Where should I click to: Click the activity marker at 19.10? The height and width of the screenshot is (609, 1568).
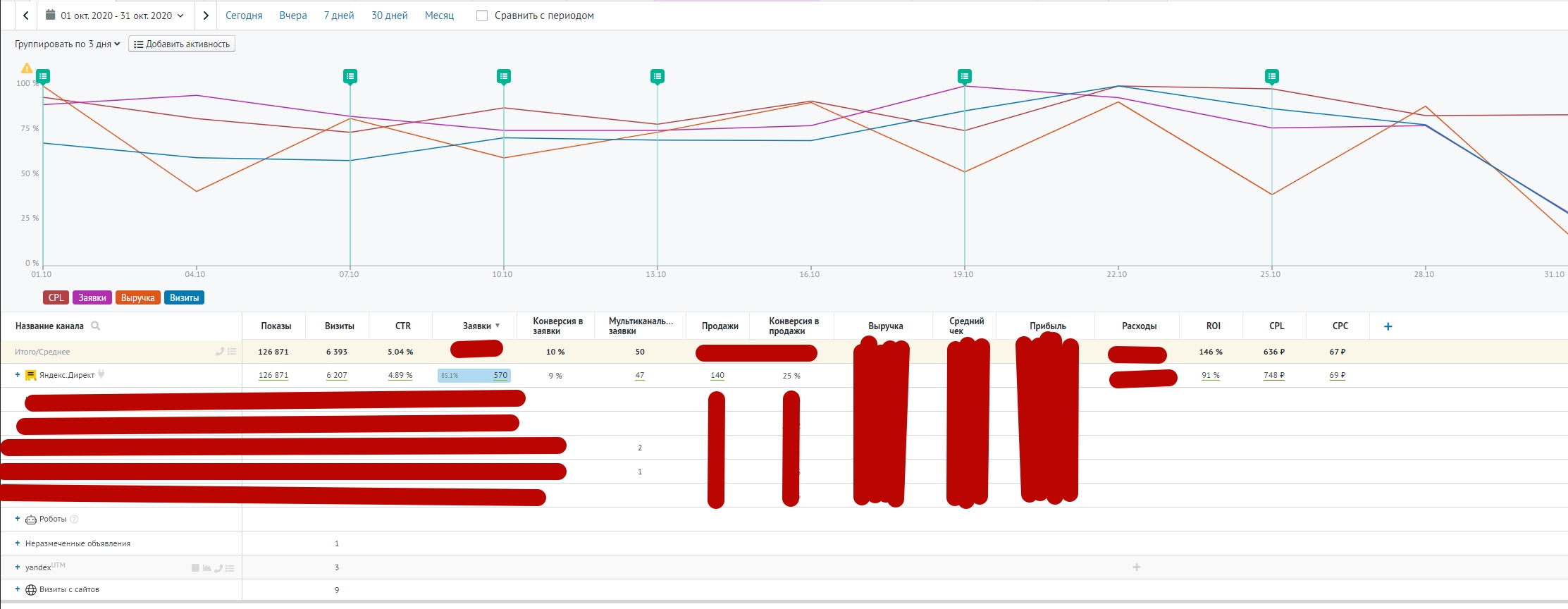(964, 76)
